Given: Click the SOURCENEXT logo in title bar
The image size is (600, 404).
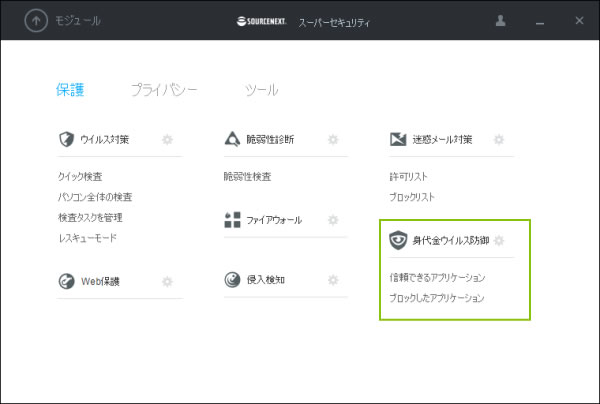Looking at the screenshot, I should [x=262, y=21].
